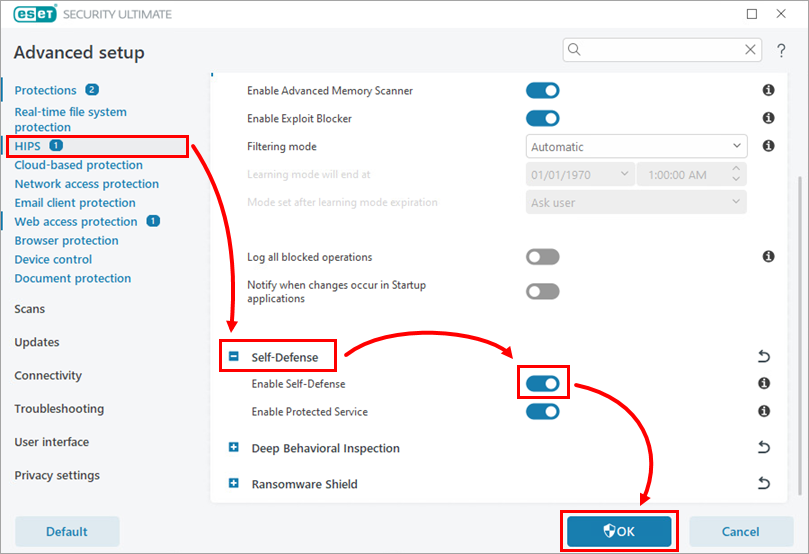
Task: Collapse the Self-Defense section
Action: tap(234, 357)
